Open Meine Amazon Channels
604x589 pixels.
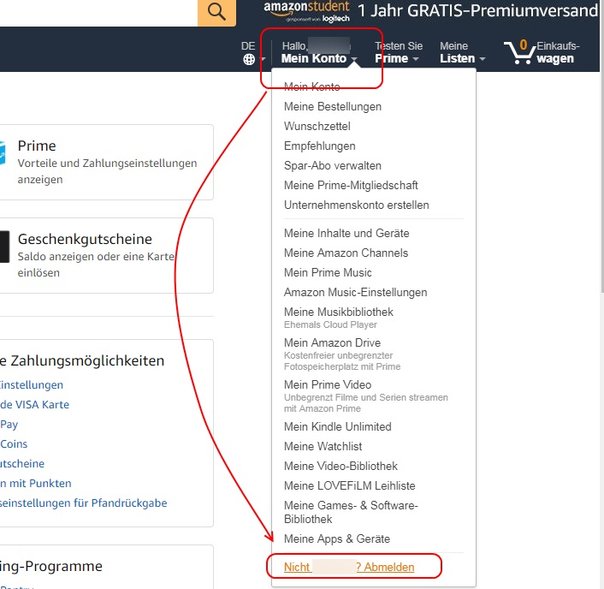point(346,253)
